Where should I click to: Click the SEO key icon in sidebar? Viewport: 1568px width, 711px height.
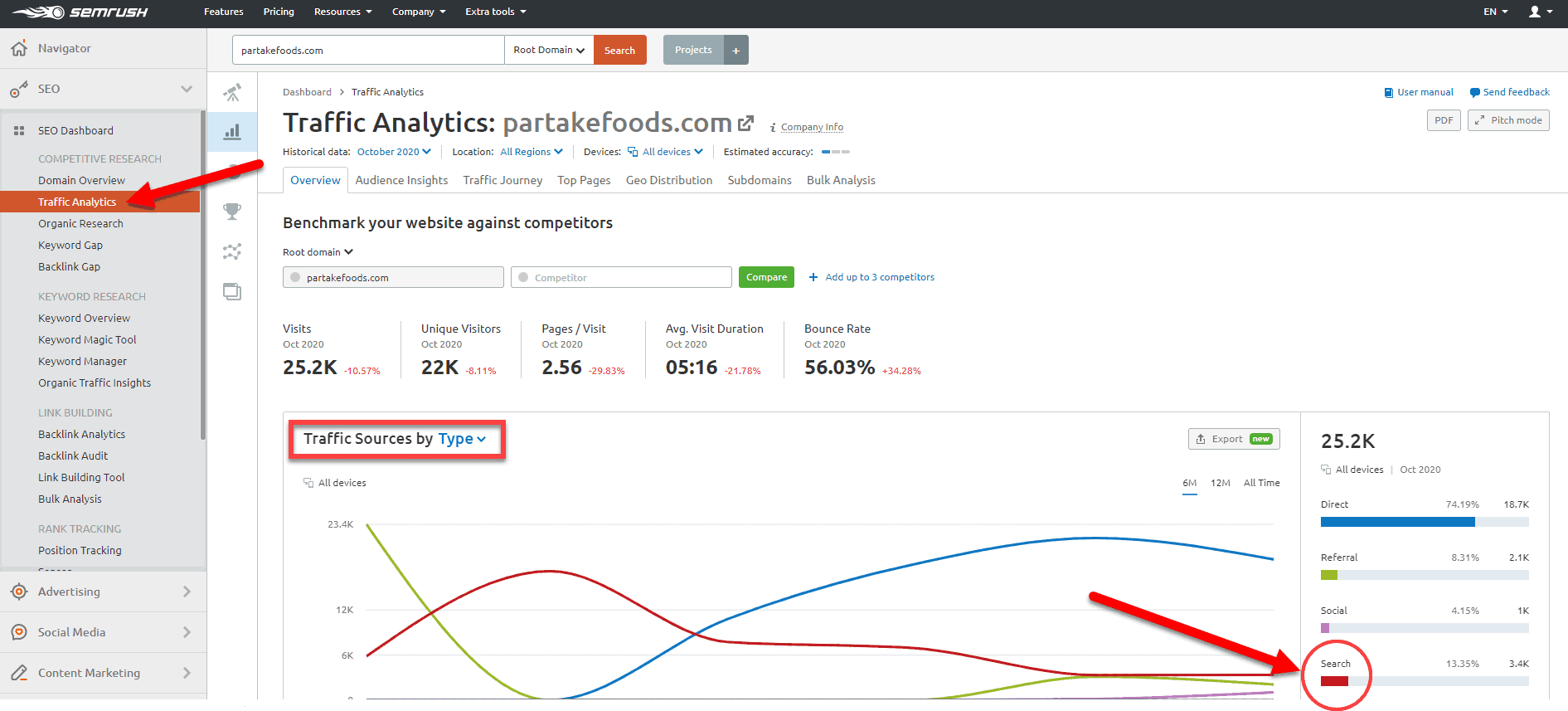click(x=19, y=89)
